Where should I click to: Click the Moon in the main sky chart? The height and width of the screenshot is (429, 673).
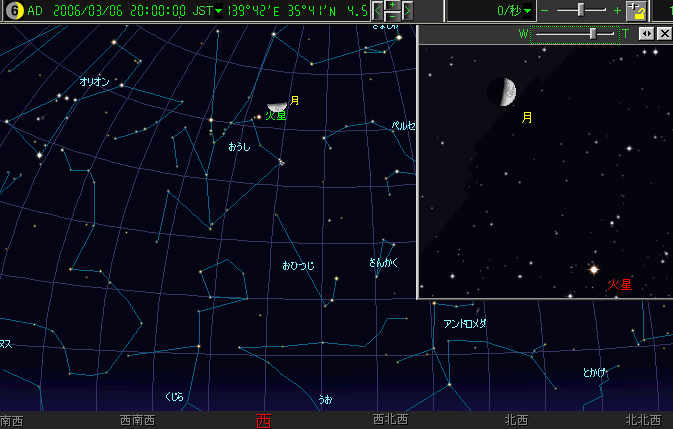click(276, 107)
